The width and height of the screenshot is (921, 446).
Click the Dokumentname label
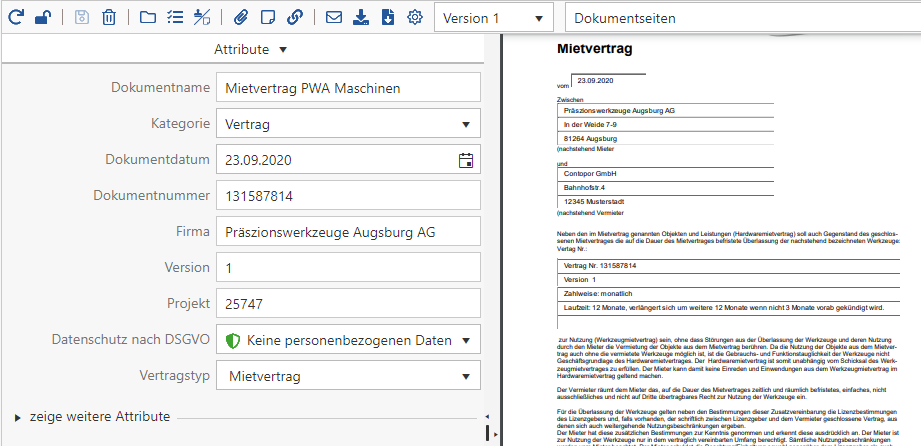coord(160,88)
